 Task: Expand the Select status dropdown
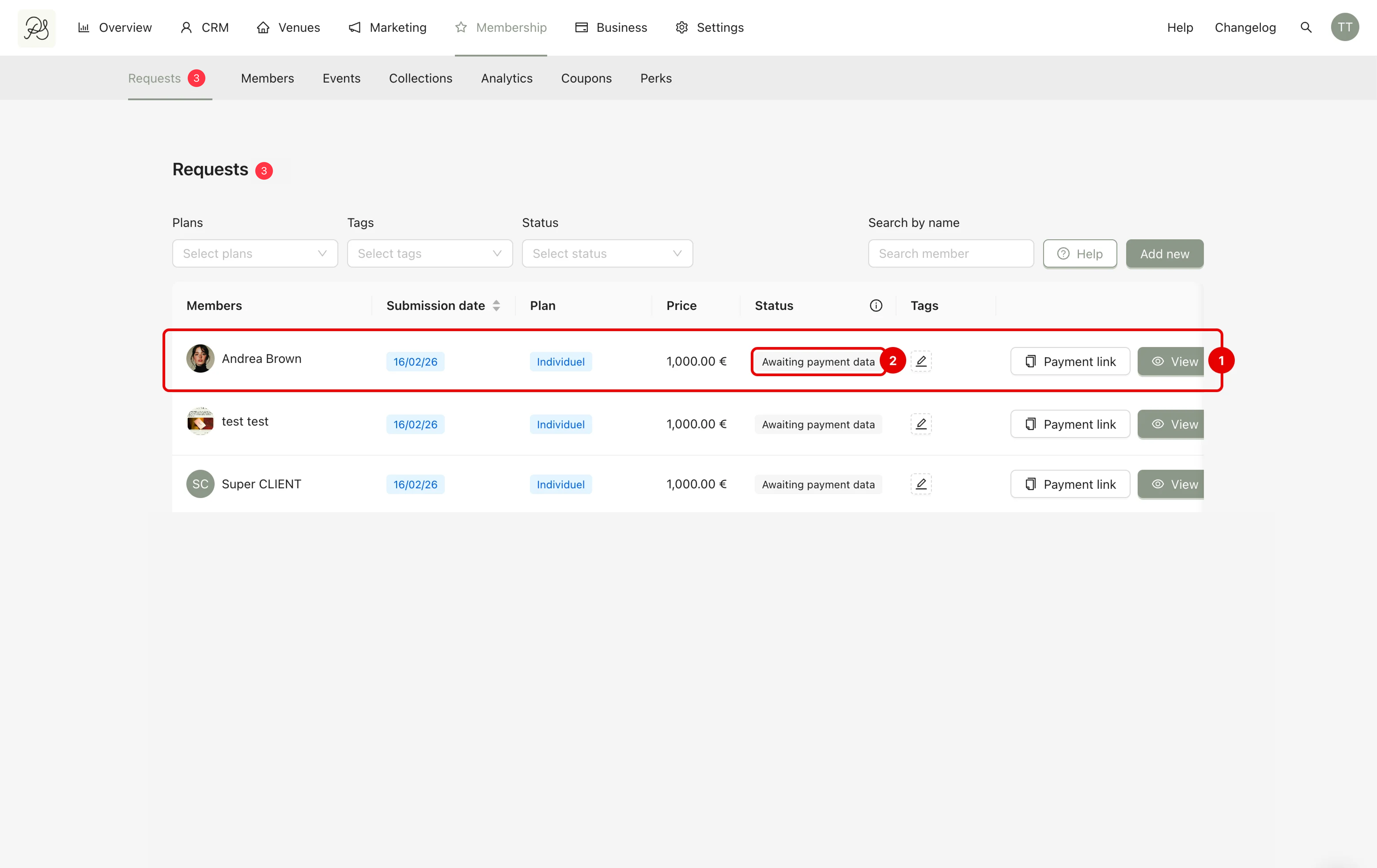coord(607,253)
